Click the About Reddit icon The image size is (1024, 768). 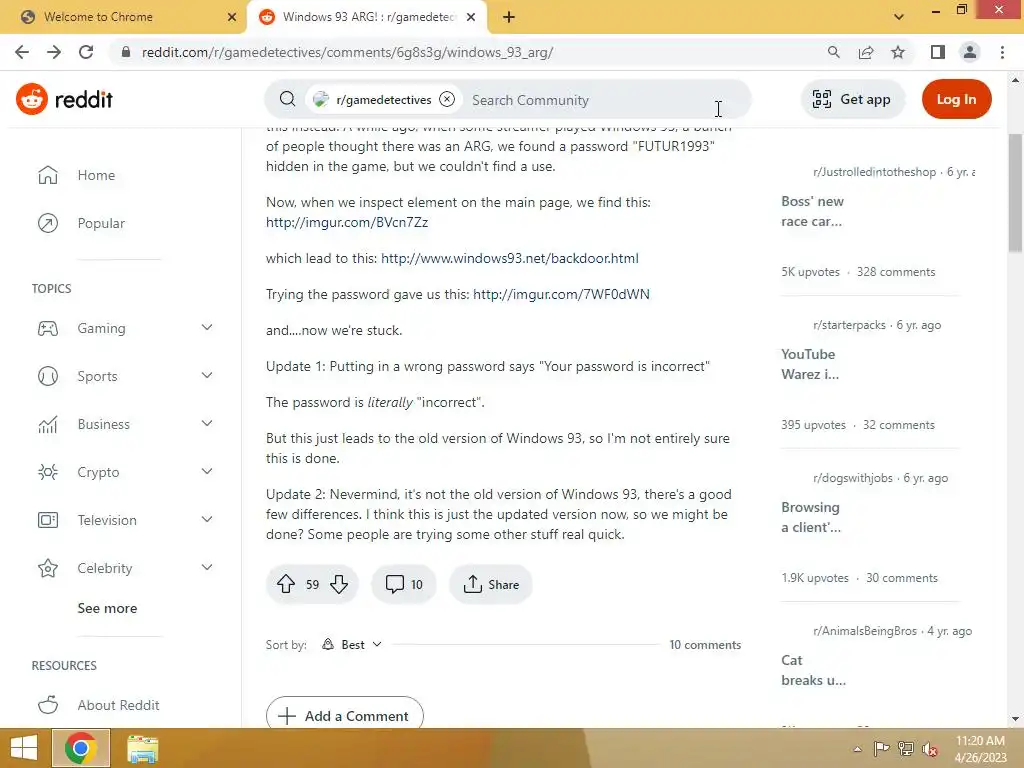48,705
